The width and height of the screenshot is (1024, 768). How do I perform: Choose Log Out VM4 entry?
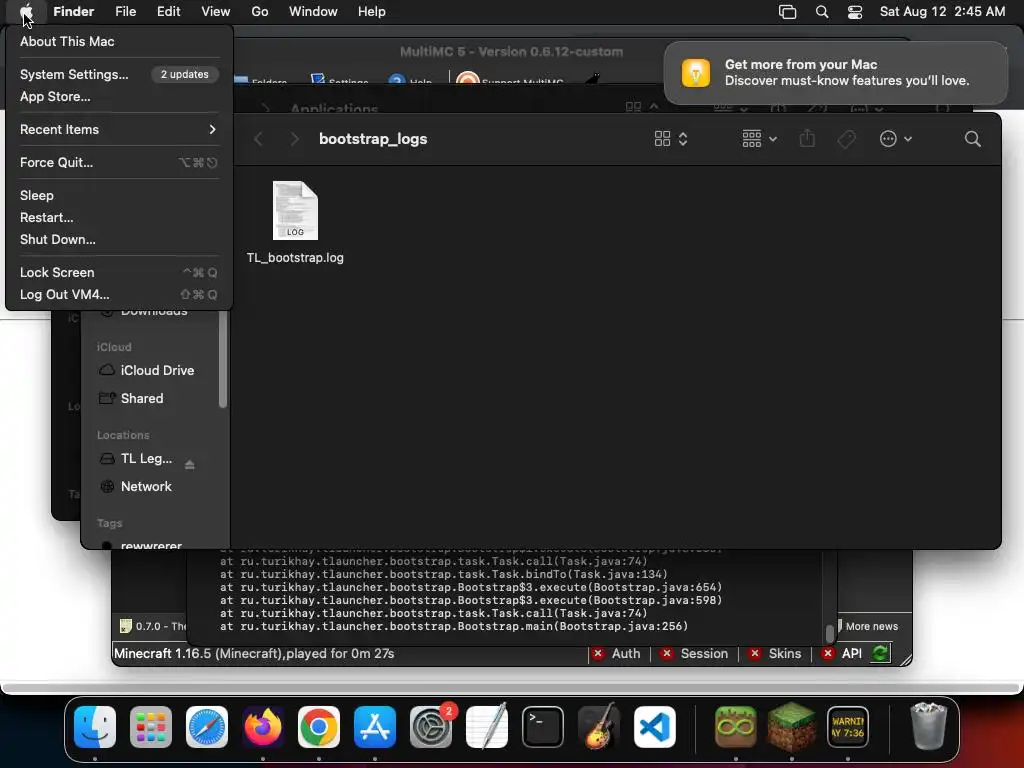click(119, 295)
